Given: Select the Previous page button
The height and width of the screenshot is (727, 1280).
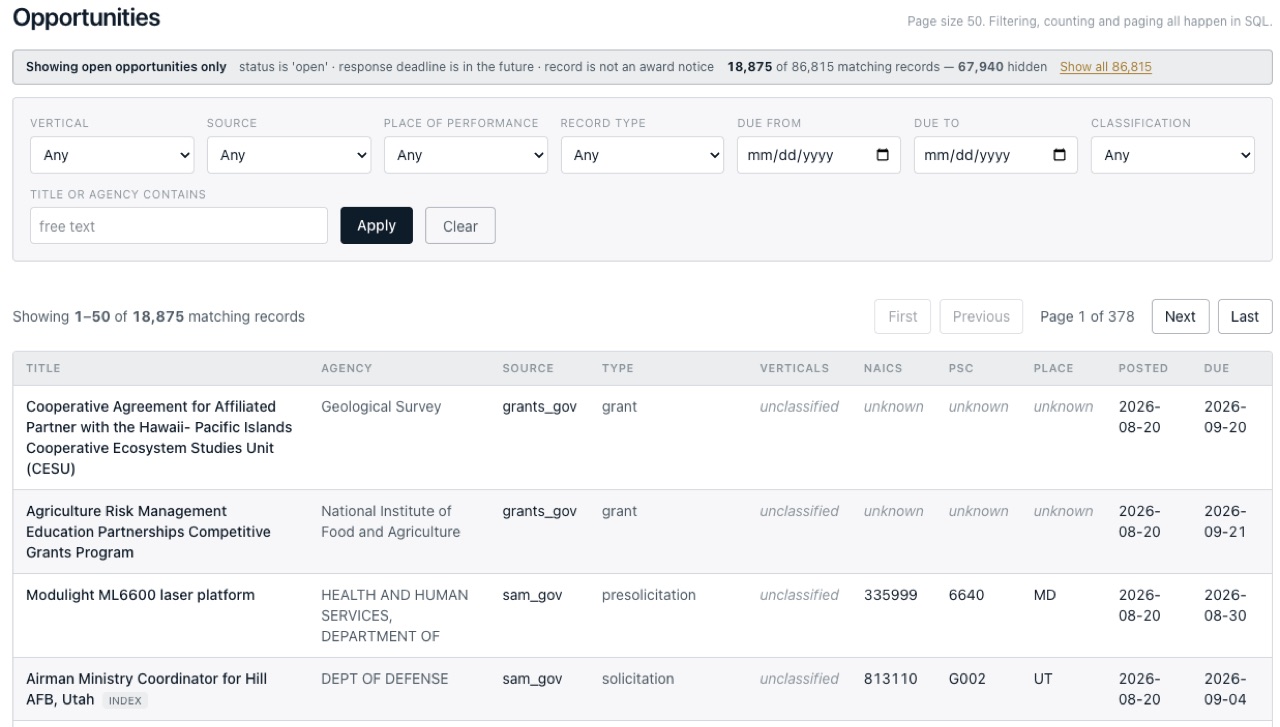Looking at the screenshot, I should pos(981,316).
